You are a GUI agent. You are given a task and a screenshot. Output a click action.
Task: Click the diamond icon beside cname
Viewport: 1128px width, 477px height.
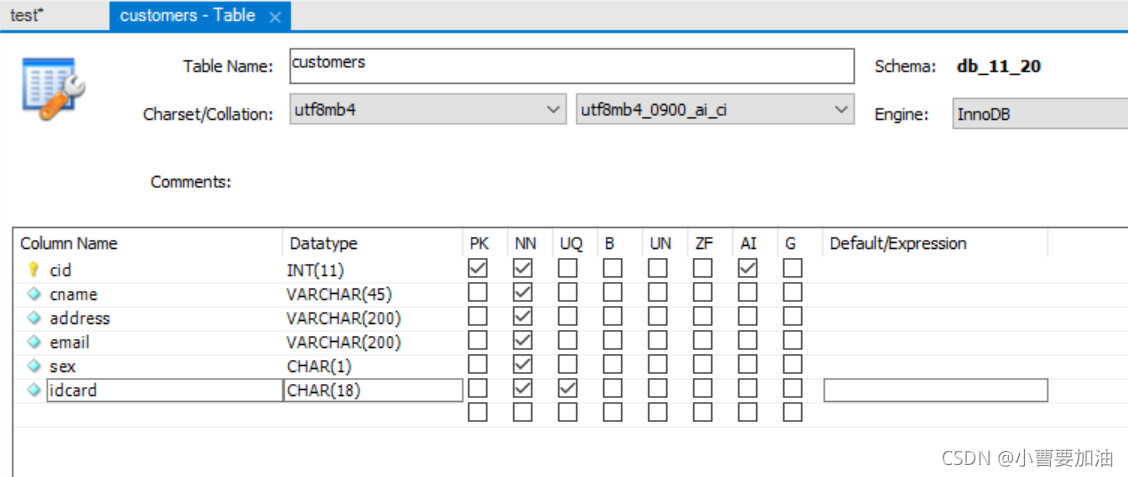(x=33, y=294)
